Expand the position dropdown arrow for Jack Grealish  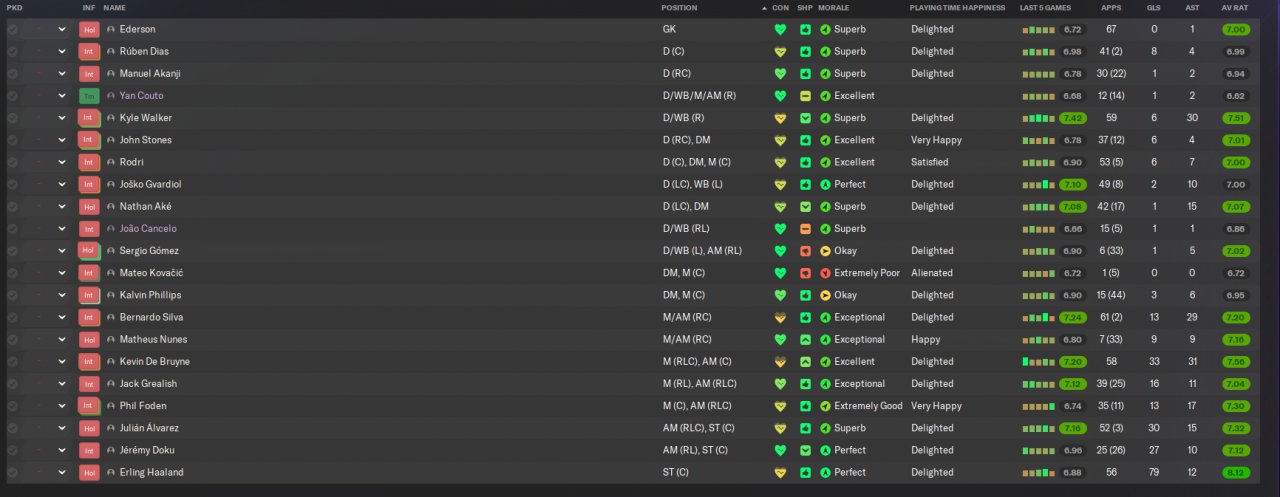pyautogui.click(x=62, y=384)
